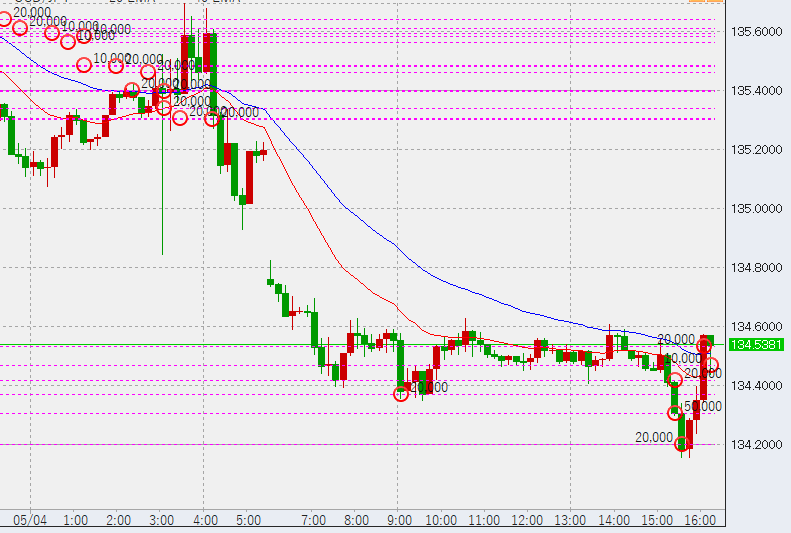Click the green 134.5381 current price tag

[x=756, y=345]
